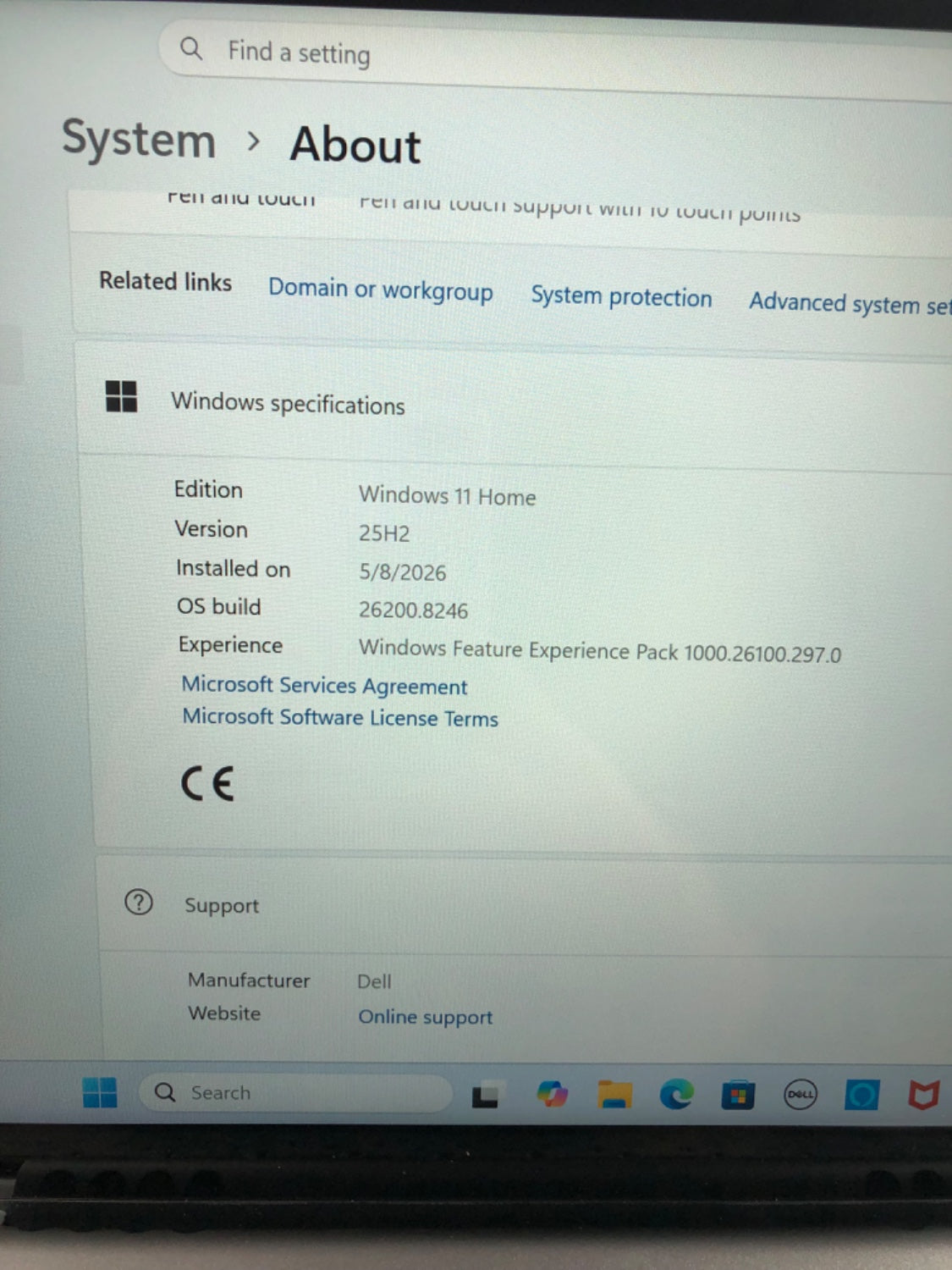
Task: Click the Support question mark icon
Action: pos(139,903)
